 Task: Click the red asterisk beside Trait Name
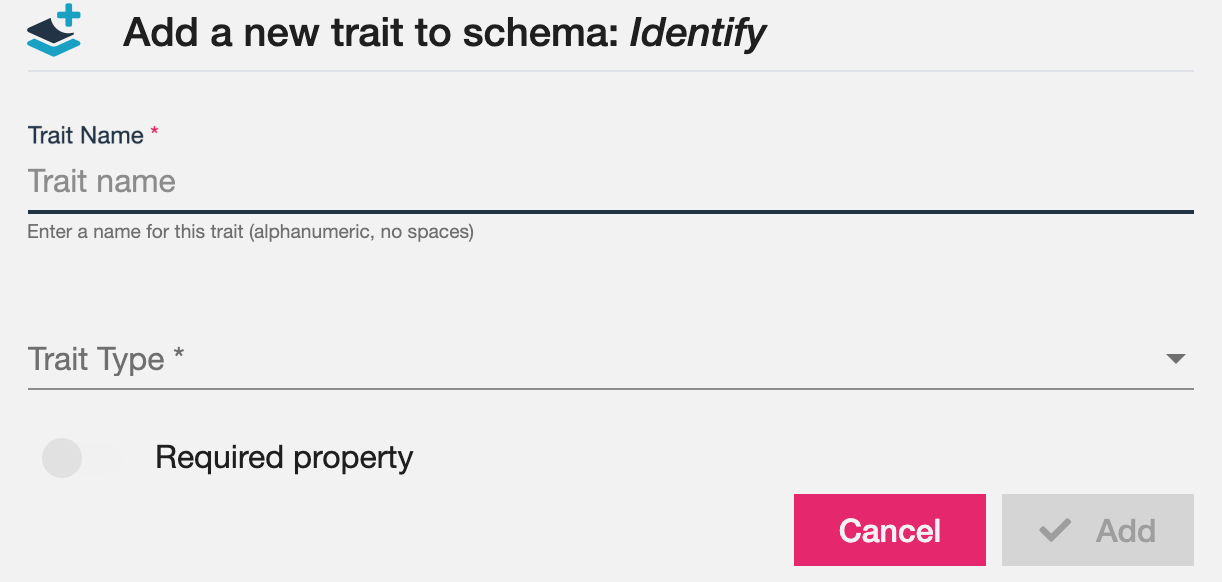click(x=154, y=132)
